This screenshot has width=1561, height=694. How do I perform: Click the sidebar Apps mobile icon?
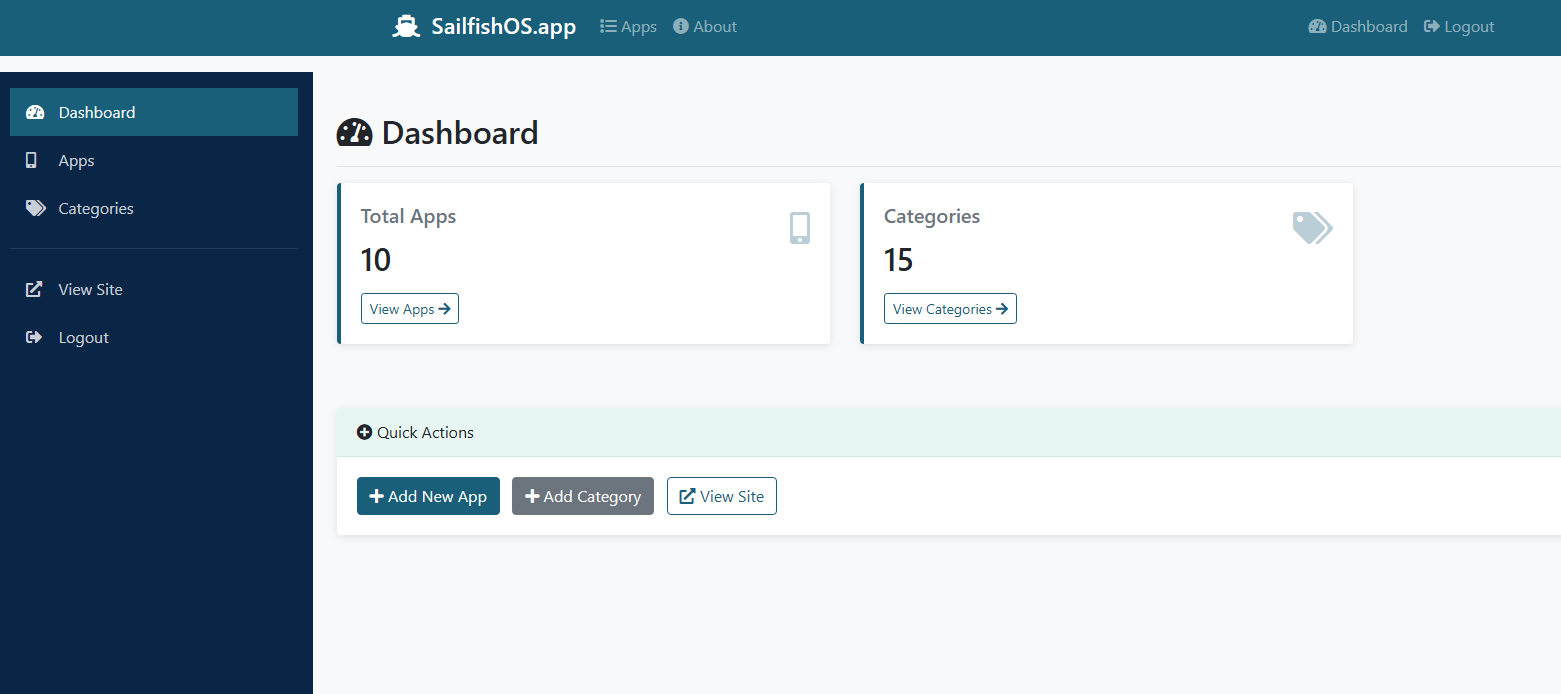pyautogui.click(x=32, y=160)
